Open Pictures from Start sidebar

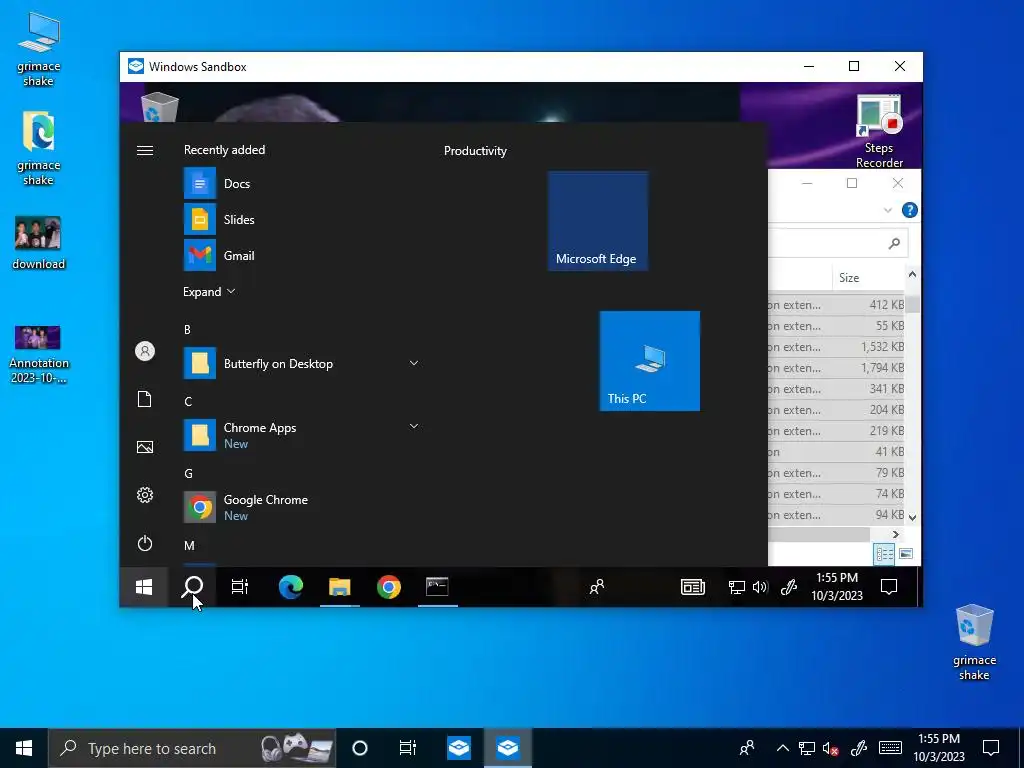tap(145, 447)
